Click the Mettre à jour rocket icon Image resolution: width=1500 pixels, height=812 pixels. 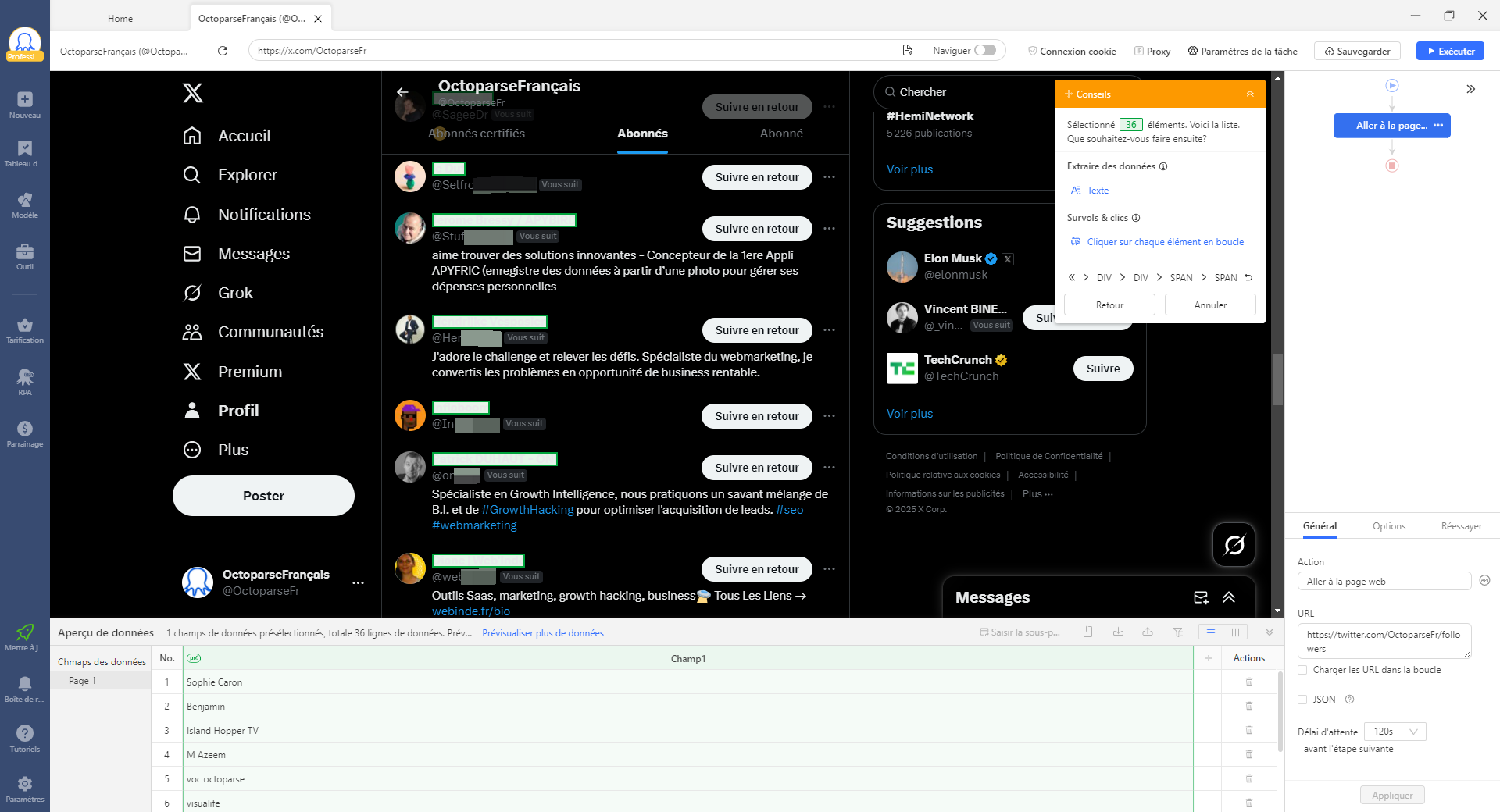tap(25, 637)
